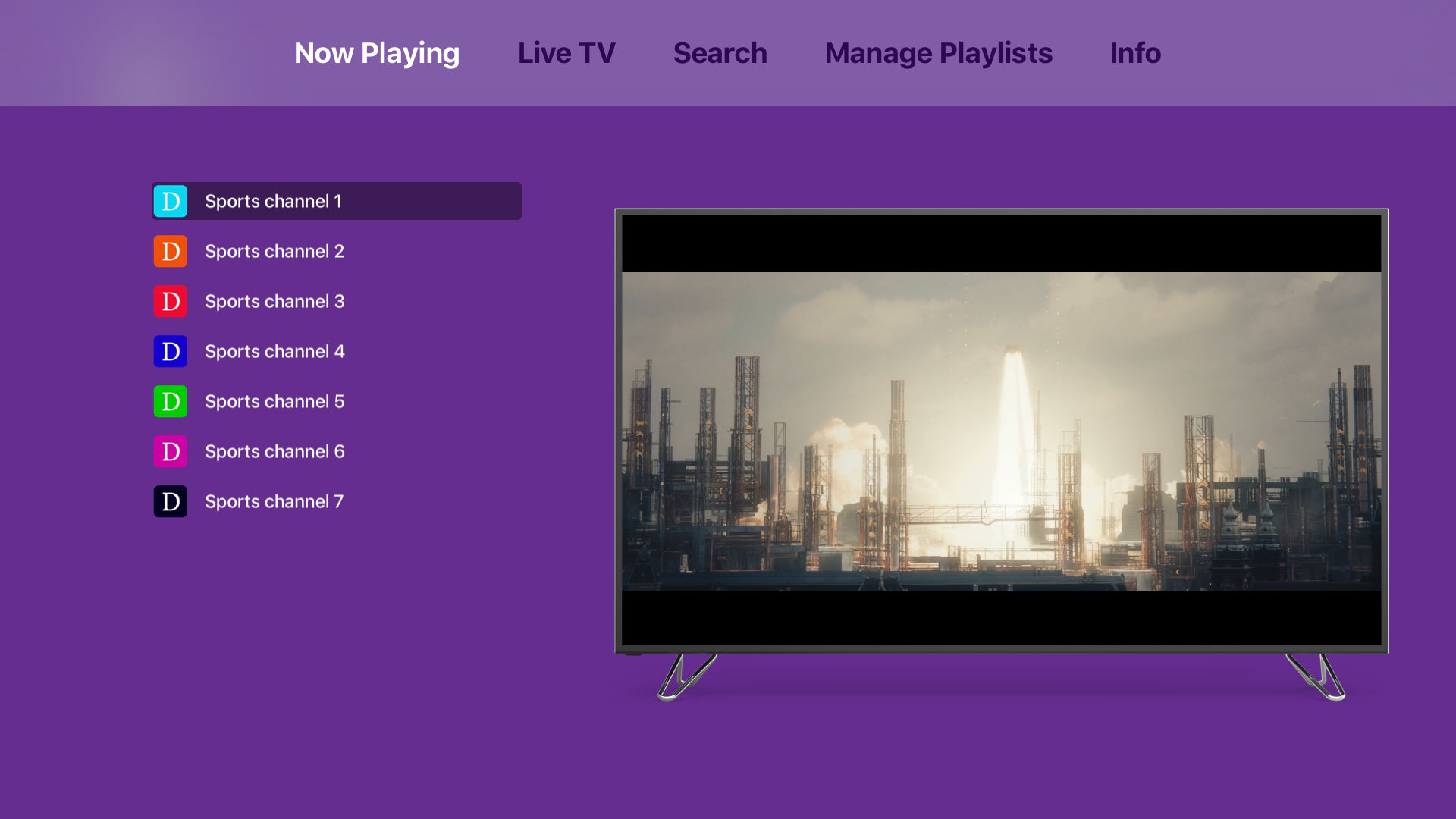Select the 'Sports channel 6' label
The width and height of the screenshot is (1456, 819).
pos(275,451)
